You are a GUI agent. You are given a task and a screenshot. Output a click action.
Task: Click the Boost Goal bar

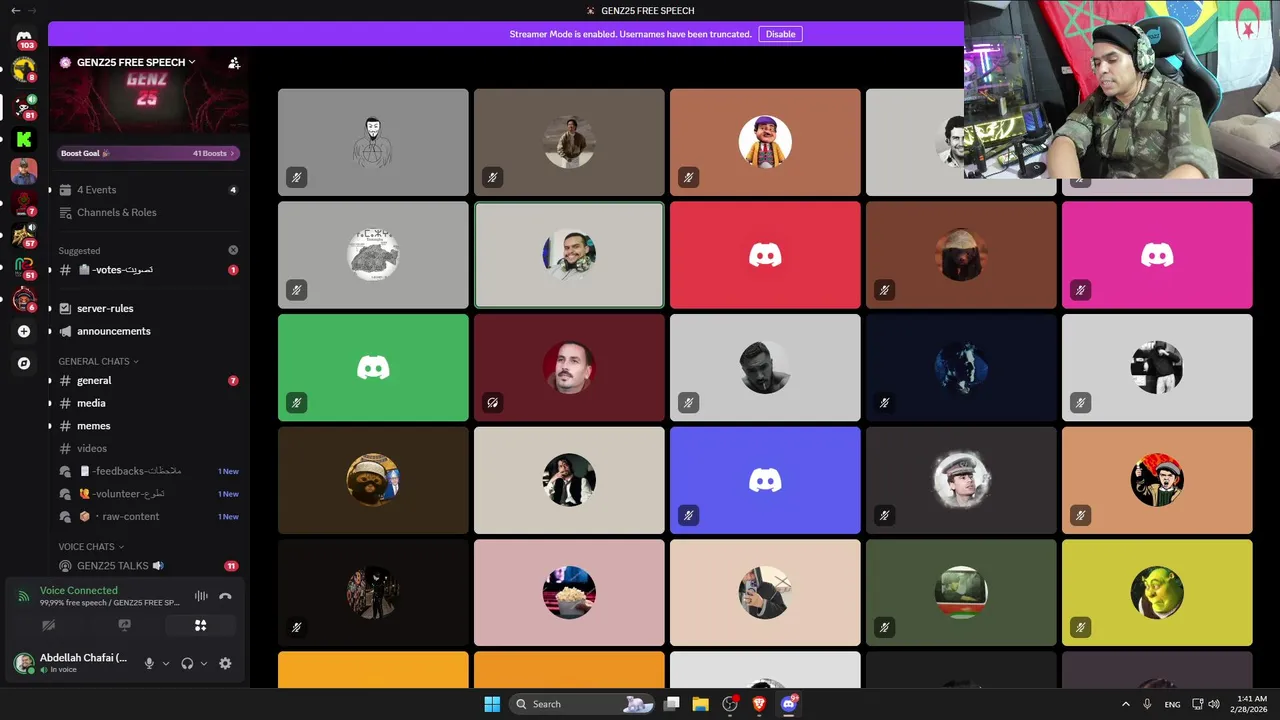[x=148, y=153]
